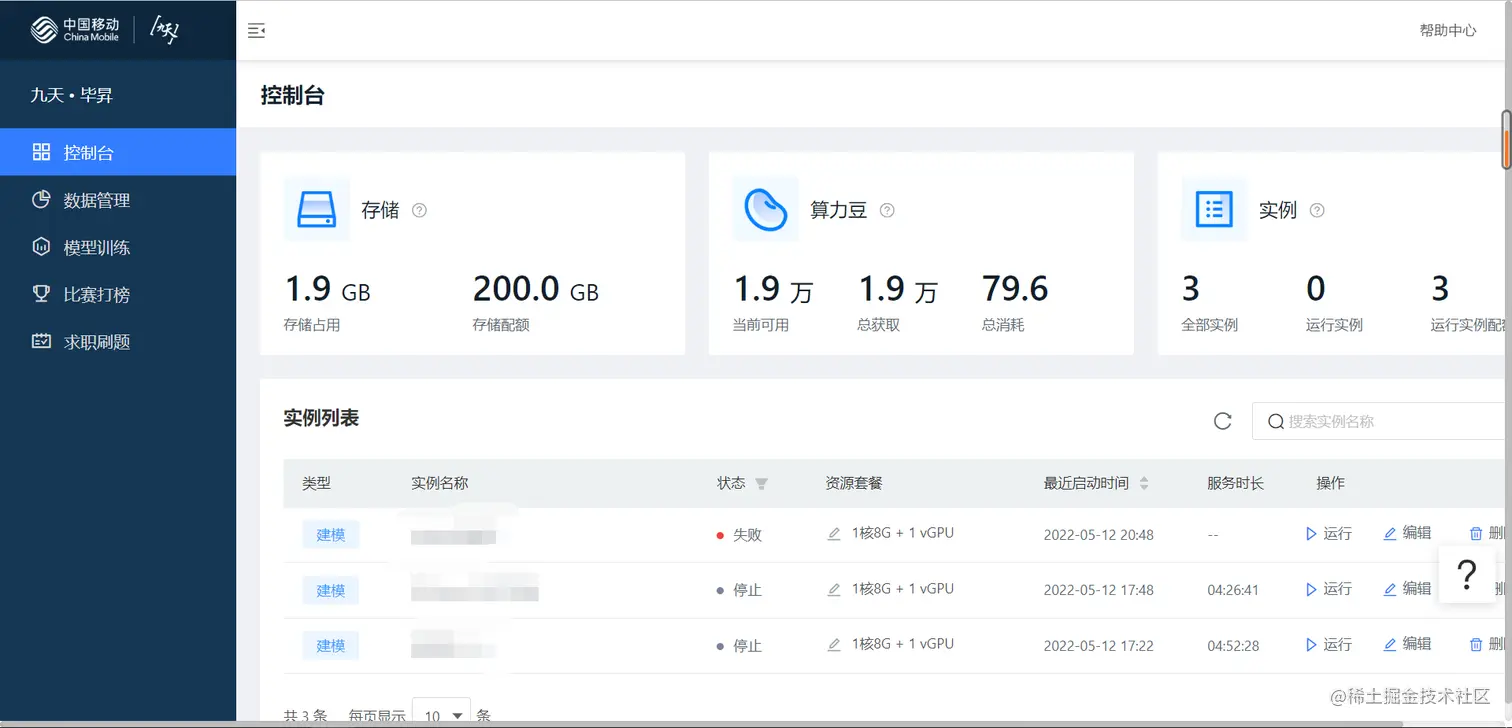Screen dimensions: 1512x728
Task: Open the 实例 help icon
Action: 1317,210
